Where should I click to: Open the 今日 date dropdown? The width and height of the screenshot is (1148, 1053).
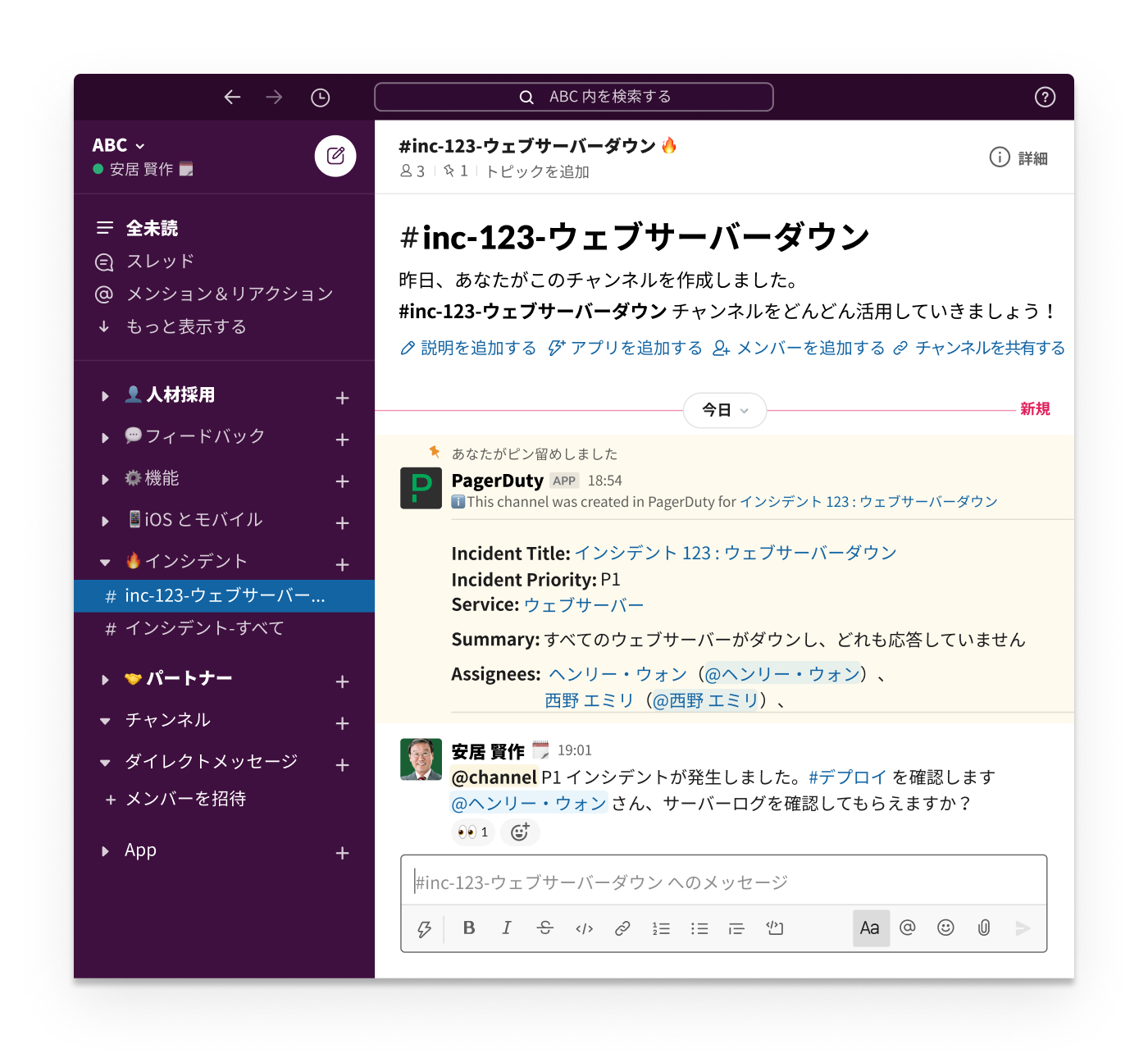(x=725, y=410)
